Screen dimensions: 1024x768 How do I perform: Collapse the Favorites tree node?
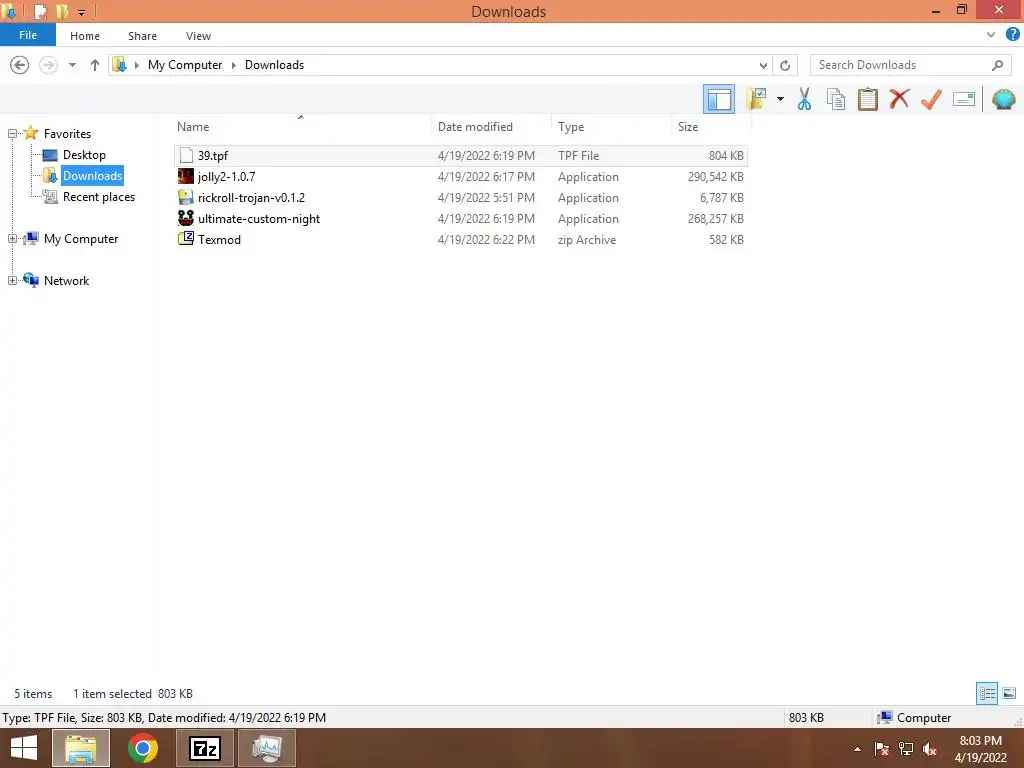[12, 133]
